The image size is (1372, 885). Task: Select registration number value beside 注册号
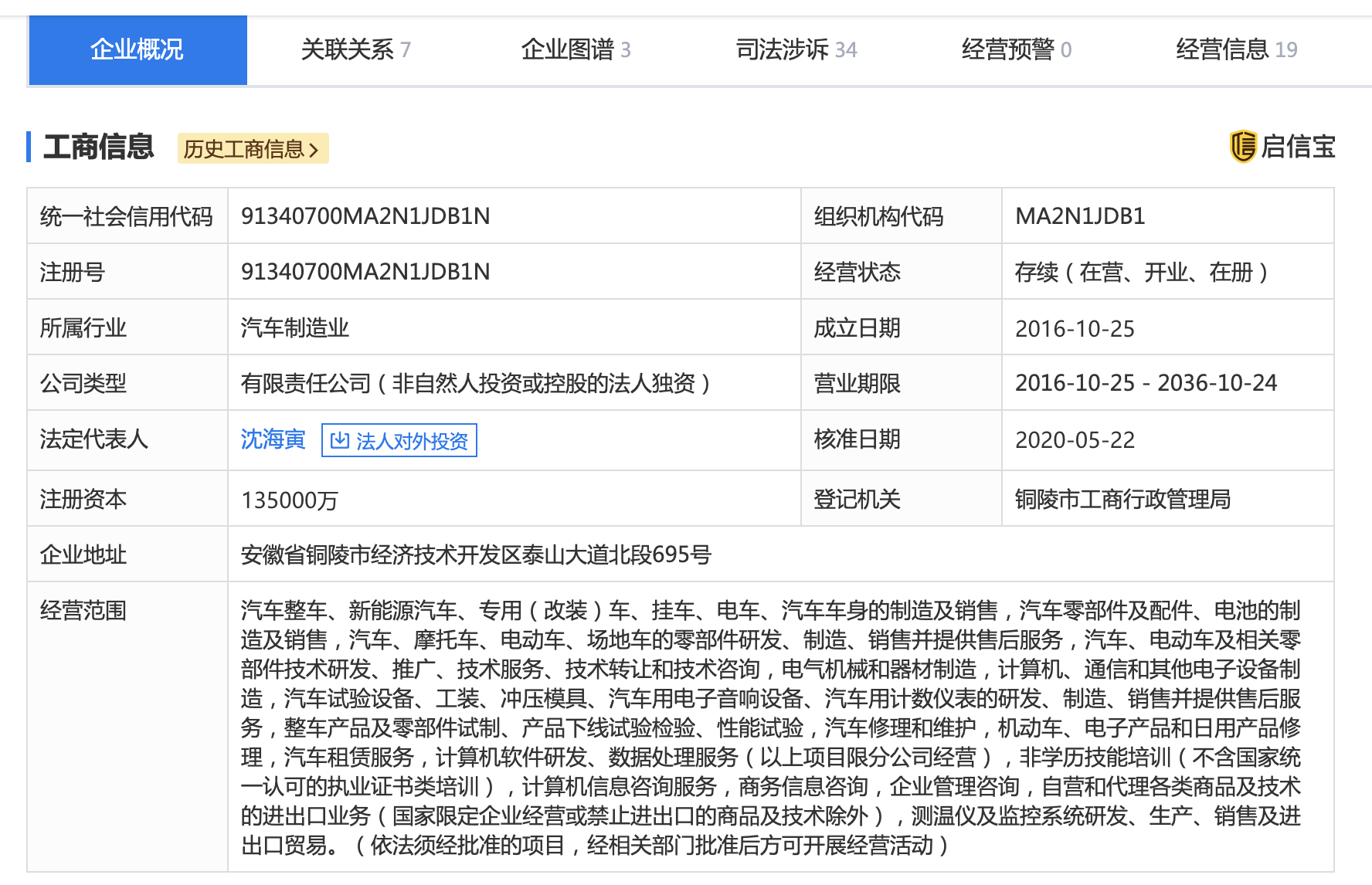coord(365,272)
